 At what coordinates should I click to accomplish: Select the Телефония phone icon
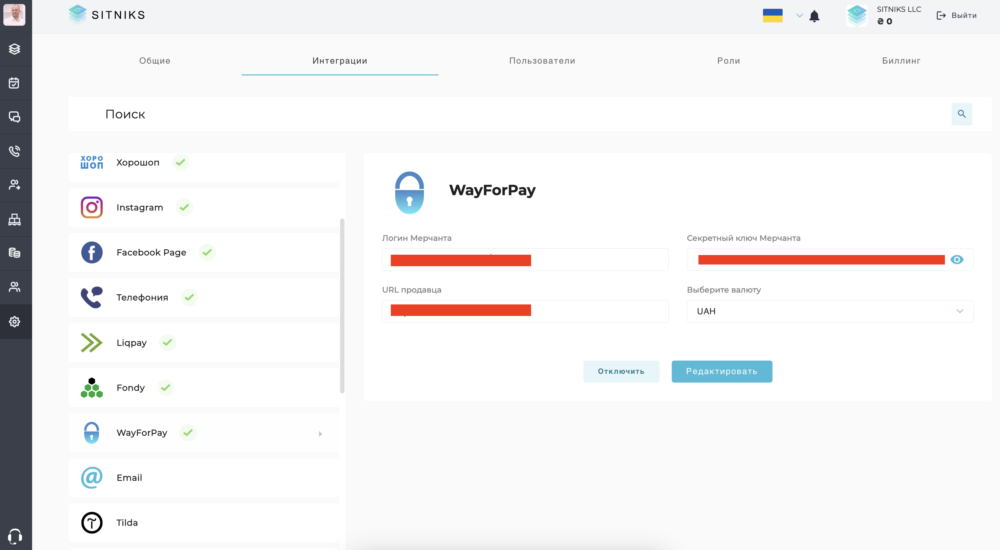[x=92, y=297]
